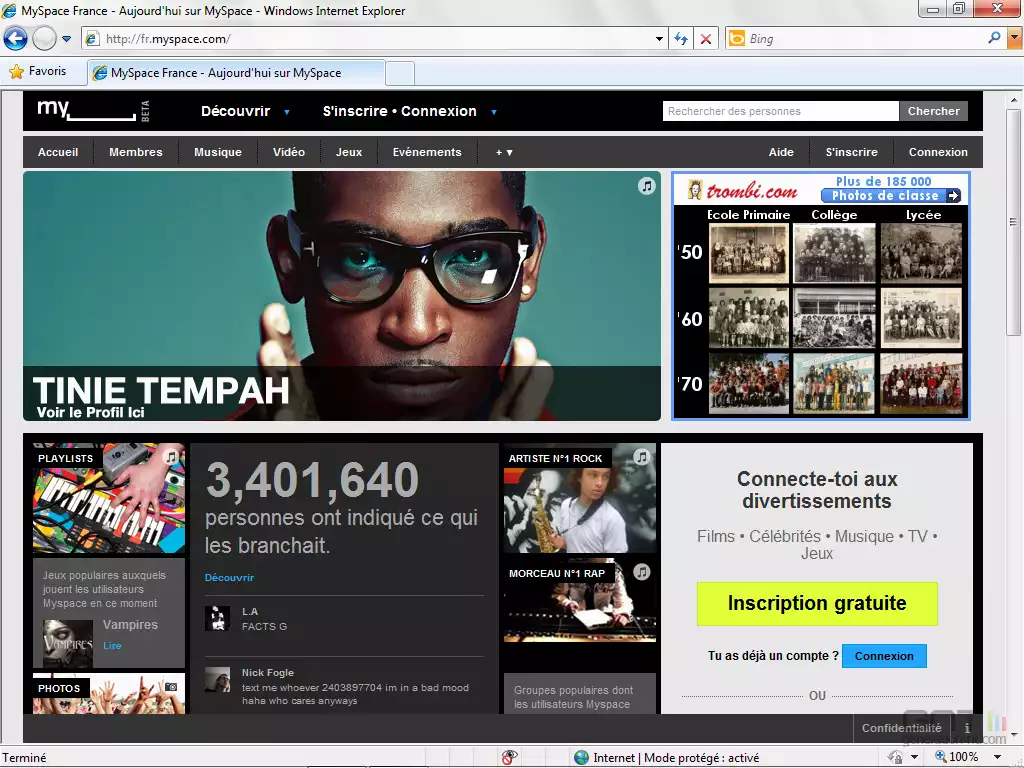The image size is (1024, 768).
Task: Click the Découvrir link under counter
Action: pyautogui.click(x=229, y=577)
